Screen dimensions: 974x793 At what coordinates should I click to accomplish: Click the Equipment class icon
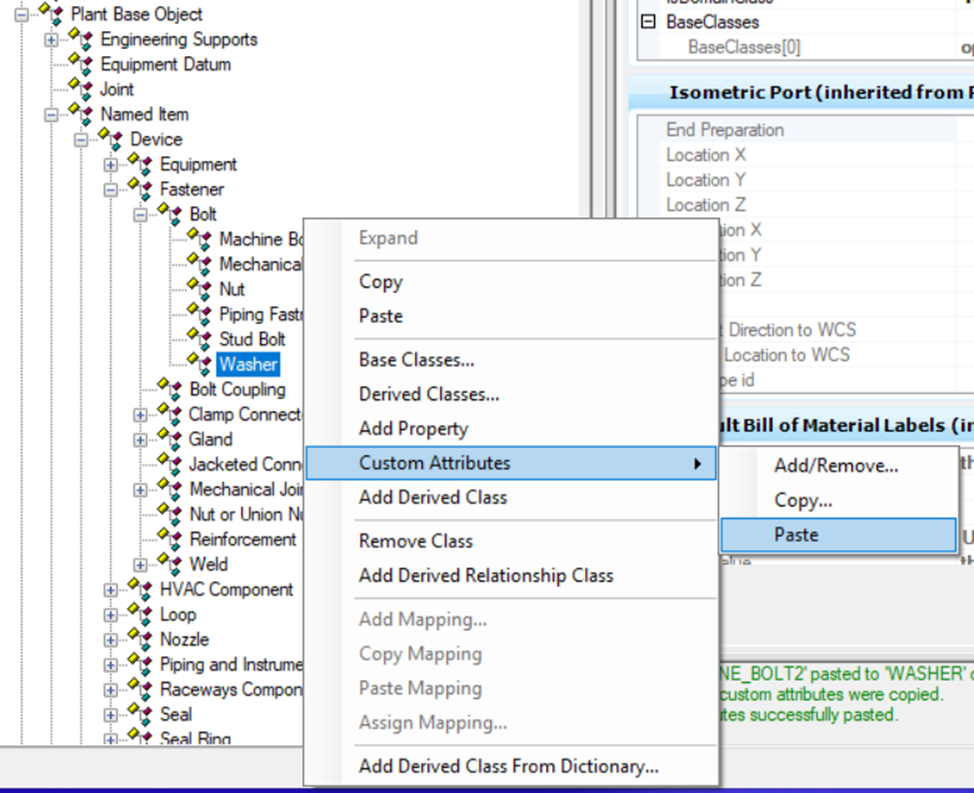(140, 164)
